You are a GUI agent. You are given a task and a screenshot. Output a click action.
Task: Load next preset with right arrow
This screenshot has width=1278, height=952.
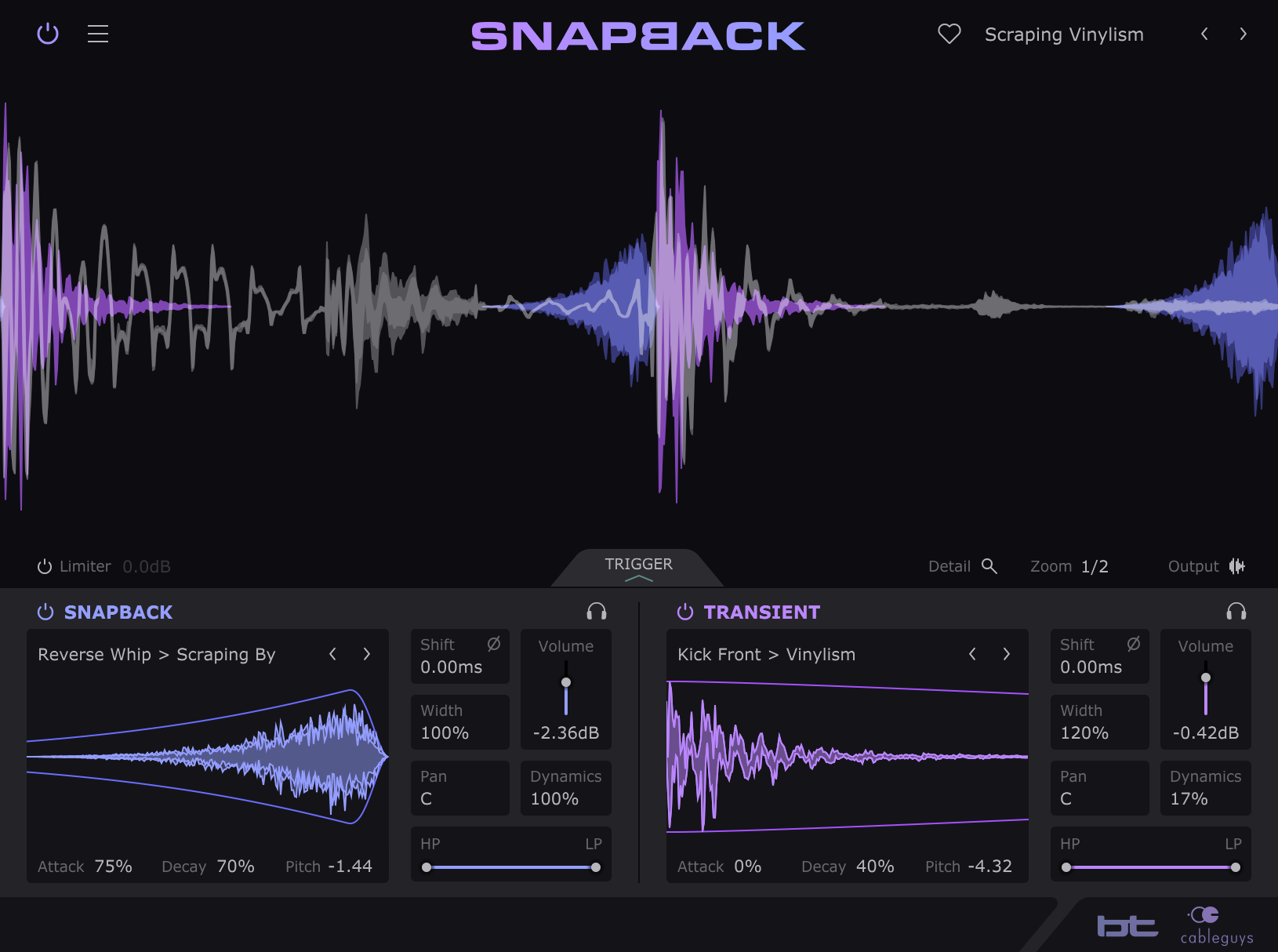(x=1244, y=34)
